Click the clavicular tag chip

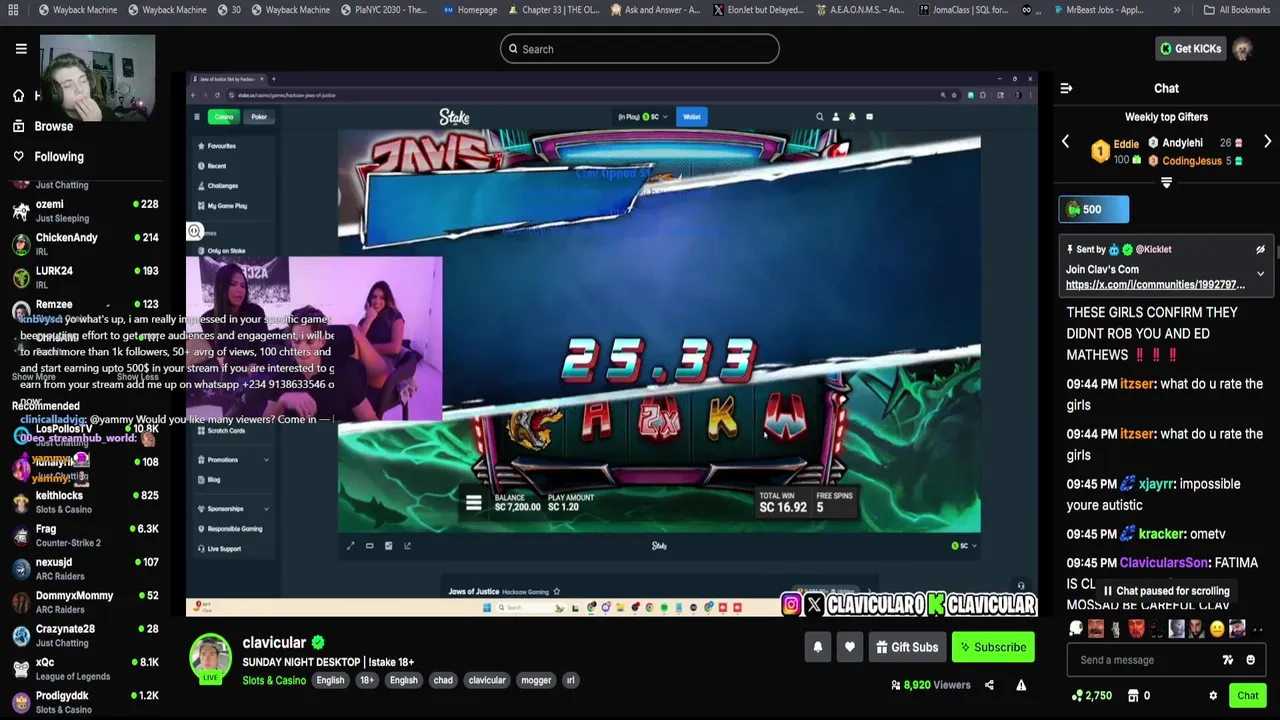[487, 680]
